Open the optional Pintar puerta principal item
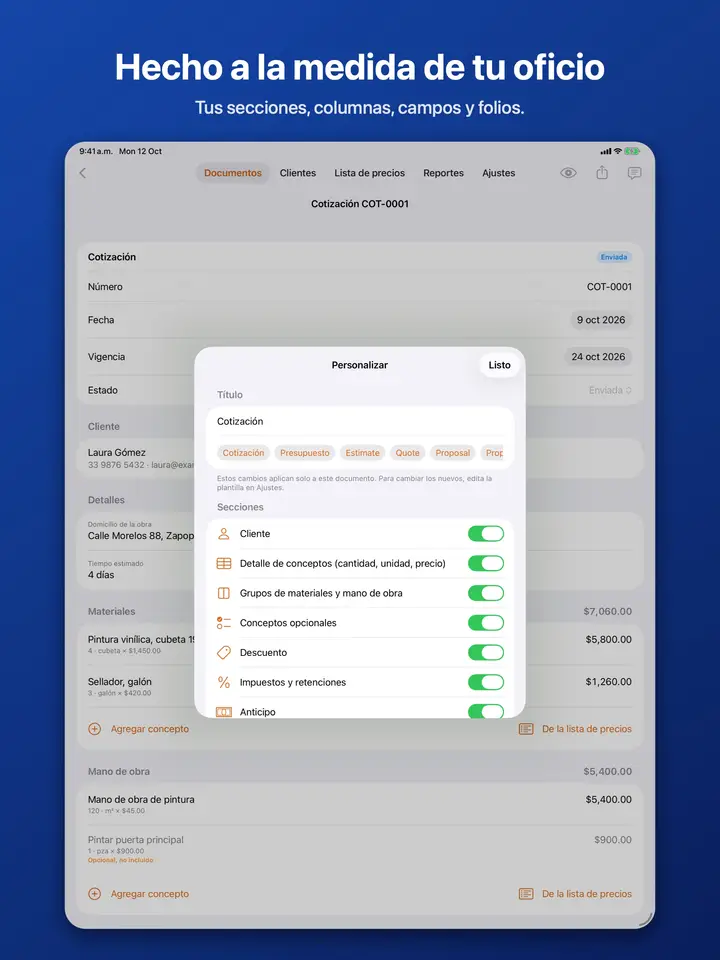The width and height of the screenshot is (720, 960). pyautogui.click(x=360, y=850)
